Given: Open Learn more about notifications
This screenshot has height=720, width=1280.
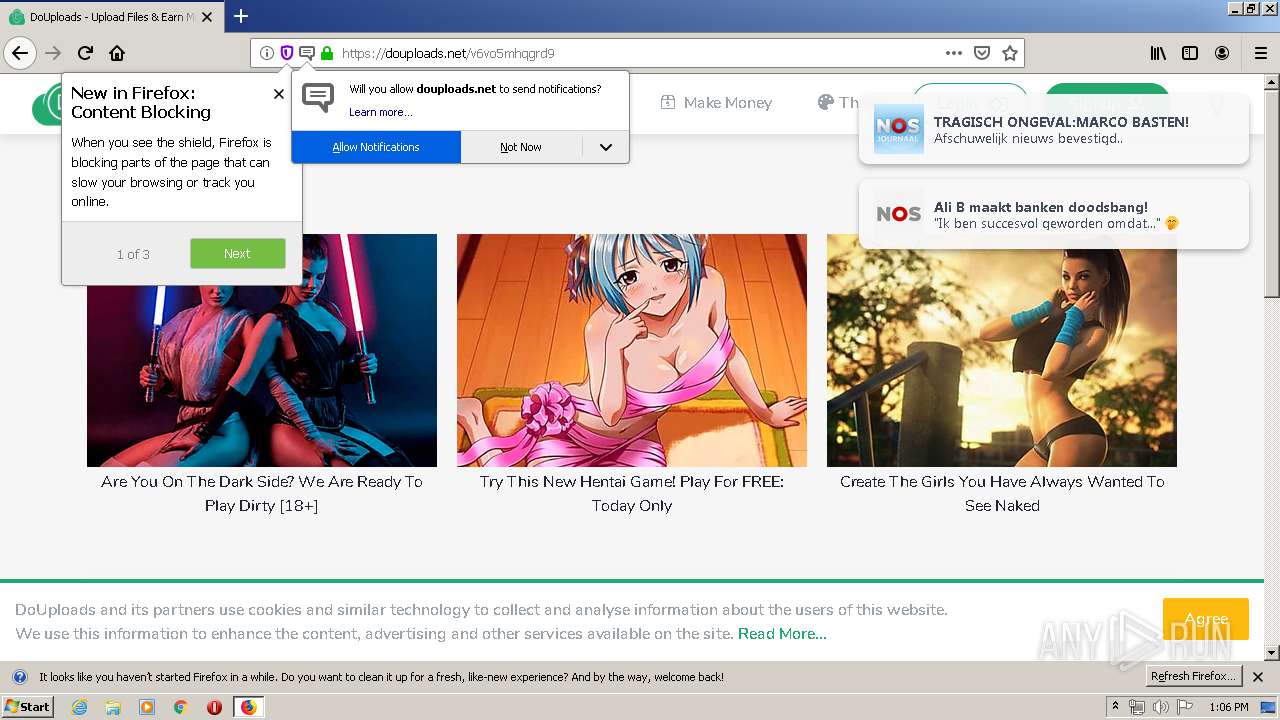Looking at the screenshot, I should tap(380, 112).
